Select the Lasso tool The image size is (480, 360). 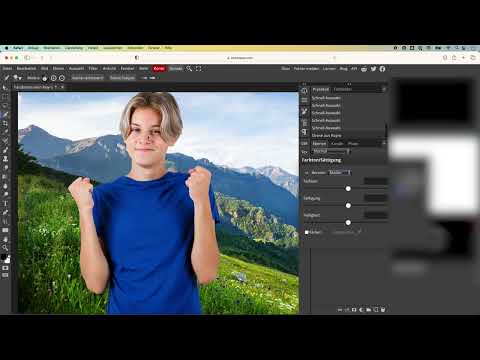(5, 106)
